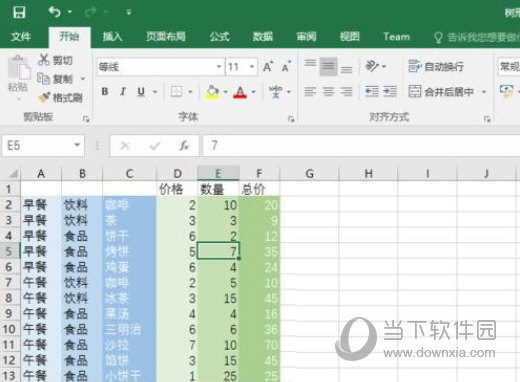Click 合并后居中 merge and center
Screen dimensions: 520x382
[441, 91]
